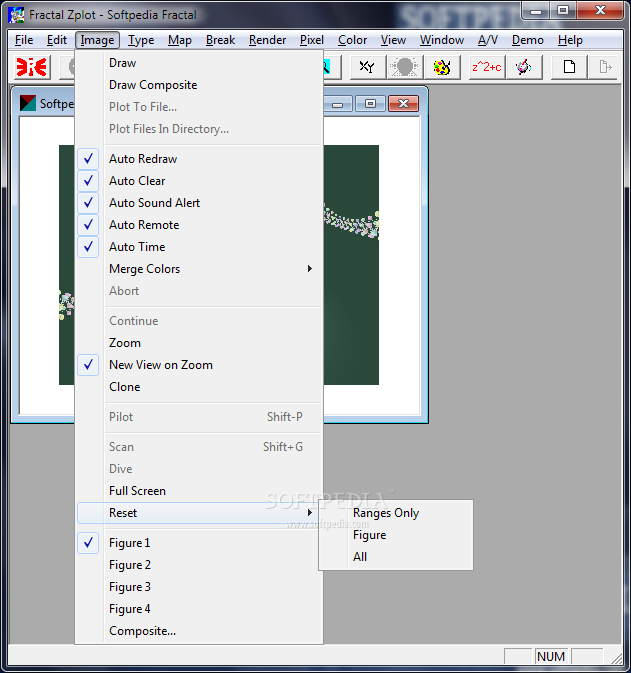Open the Color menu

click(x=352, y=40)
